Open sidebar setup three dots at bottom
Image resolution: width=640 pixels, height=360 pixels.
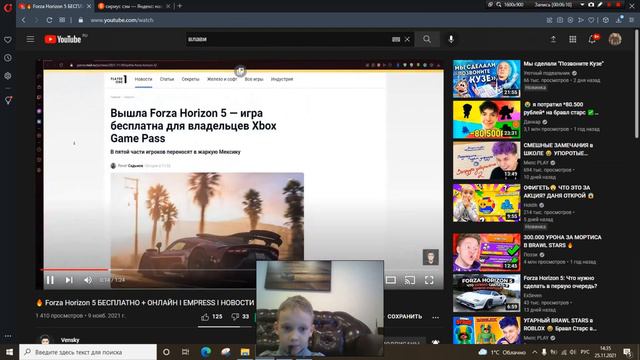coord(8,336)
